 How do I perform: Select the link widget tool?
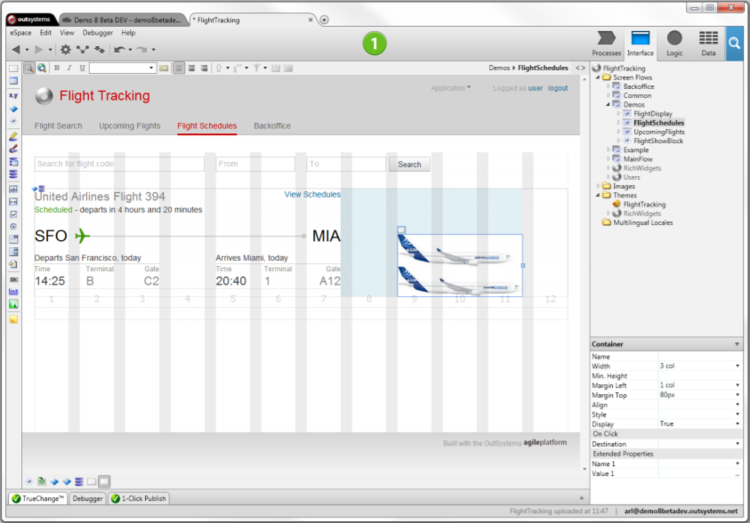click(13, 291)
